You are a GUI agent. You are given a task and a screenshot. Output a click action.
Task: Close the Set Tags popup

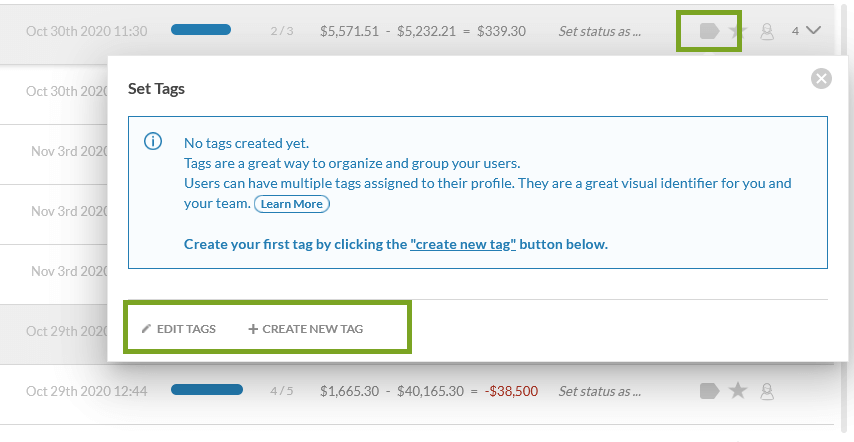click(821, 78)
